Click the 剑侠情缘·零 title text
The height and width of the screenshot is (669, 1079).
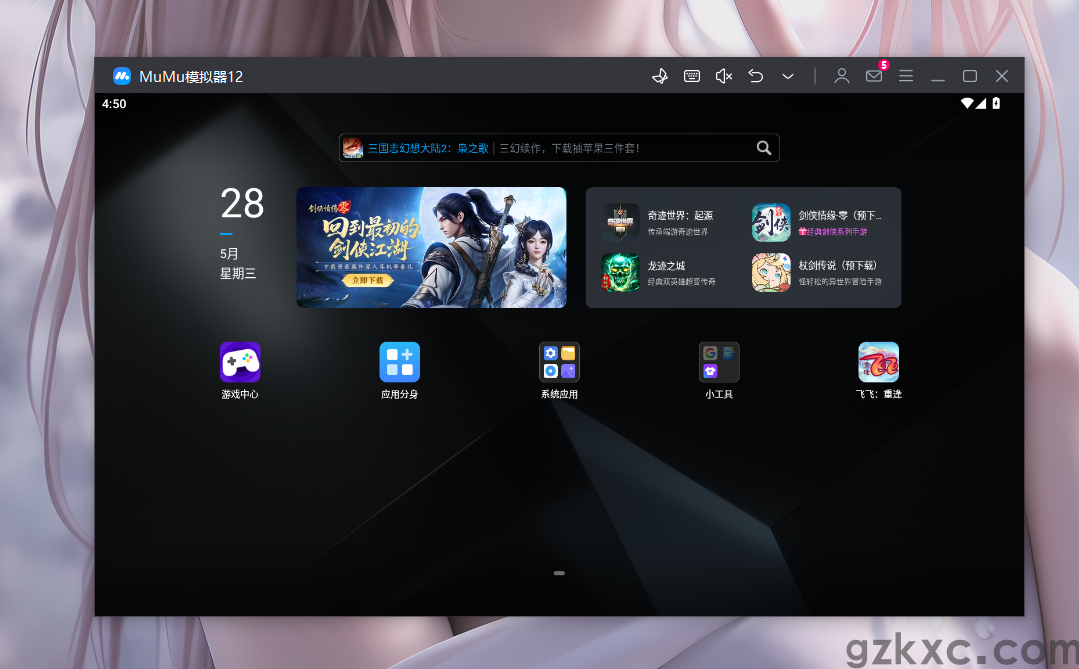pyautogui.click(x=840, y=215)
